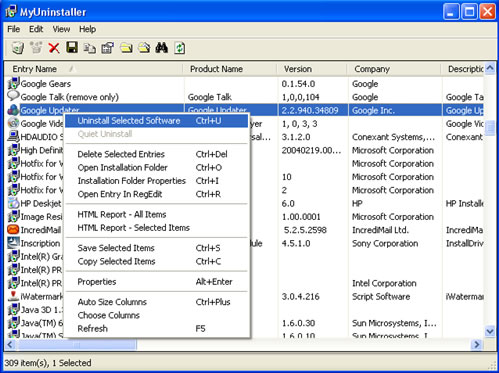This screenshot has width=499, height=373.
Task: Click version 0.1.54.0 in Google Gears row
Action: 298,84
